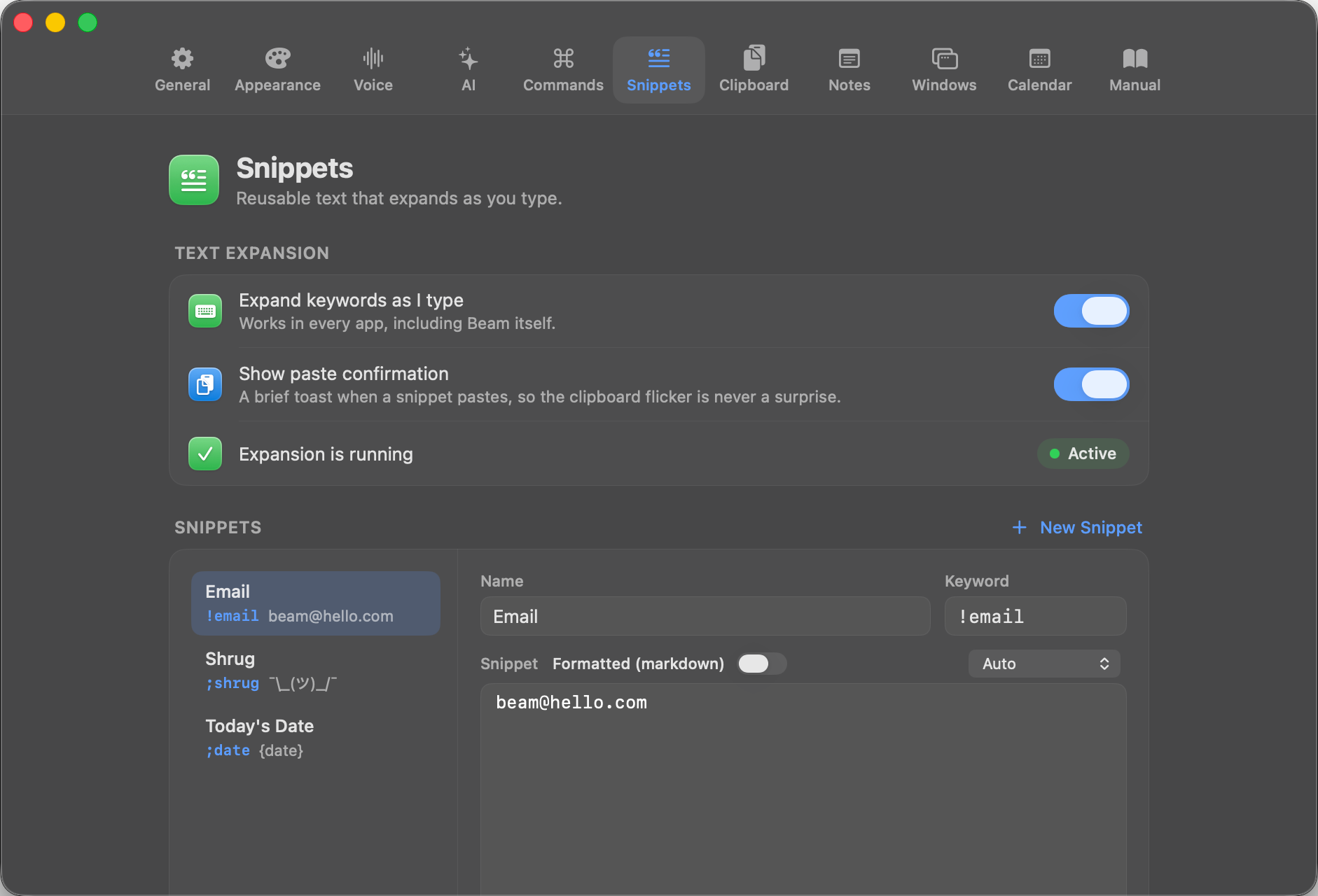Click the ;shrug keyword text

pyautogui.click(x=233, y=683)
